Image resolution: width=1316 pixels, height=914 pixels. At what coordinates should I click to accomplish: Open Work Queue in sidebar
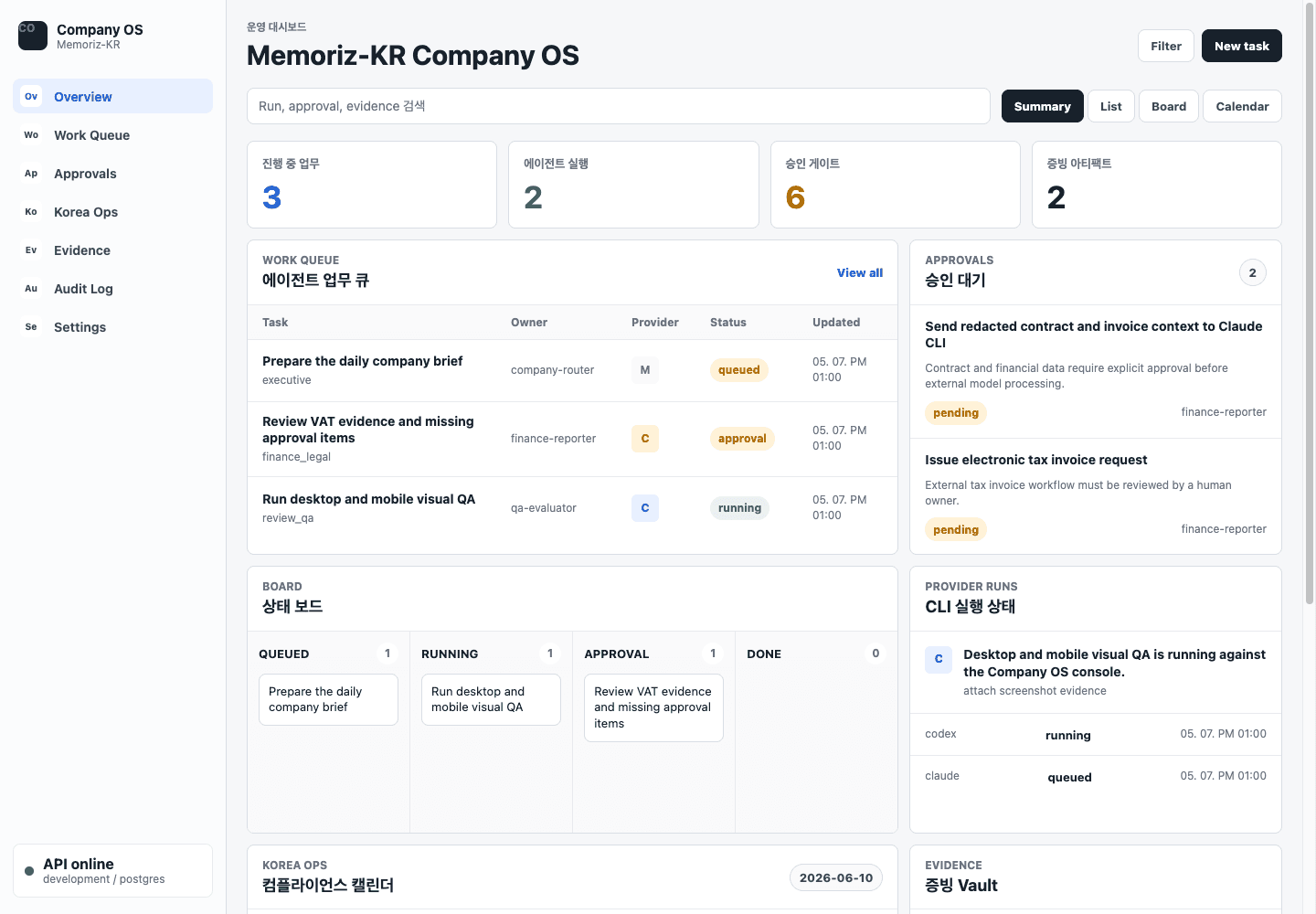[x=112, y=134]
